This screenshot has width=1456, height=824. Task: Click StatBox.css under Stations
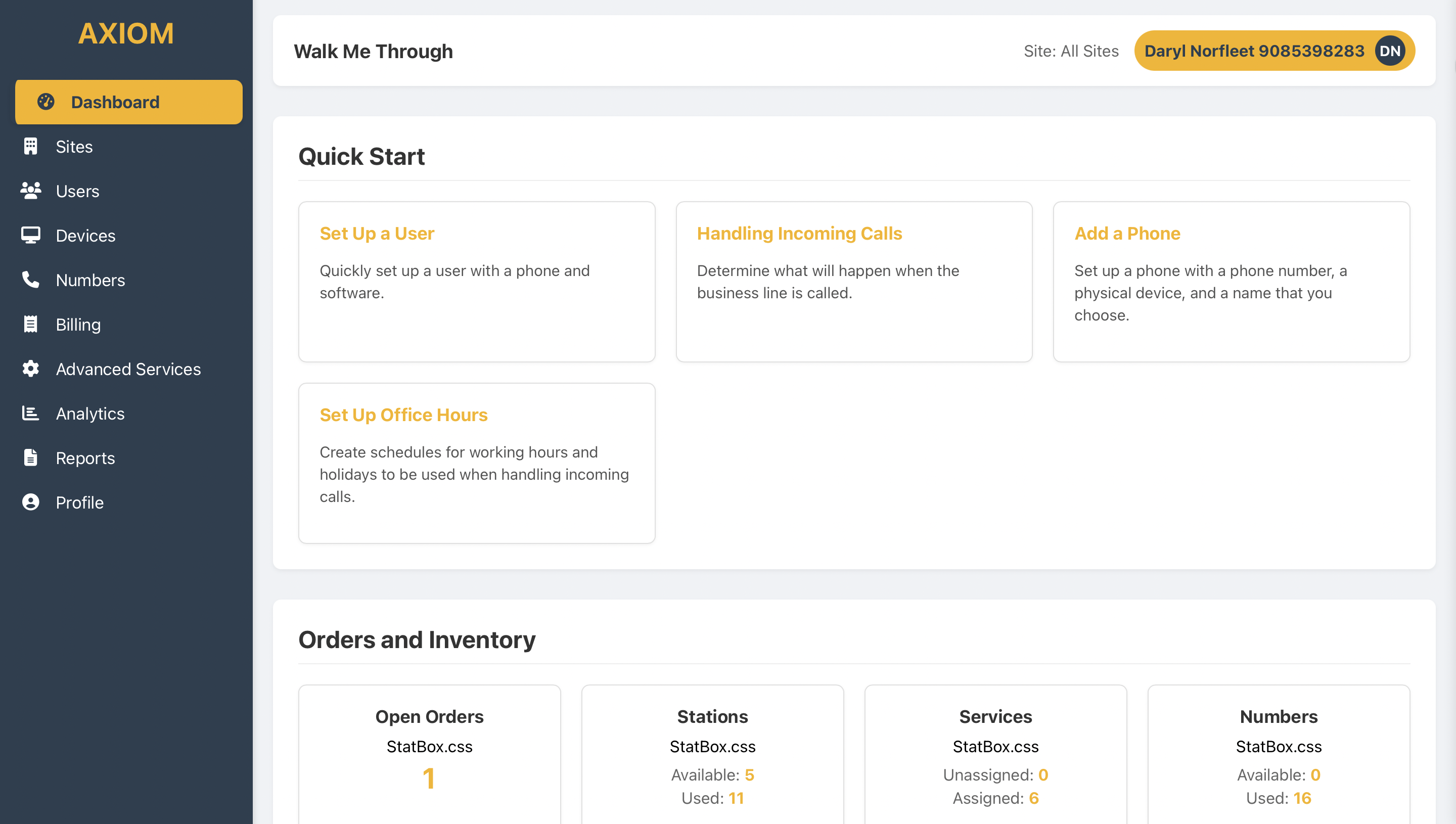(712, 747)
